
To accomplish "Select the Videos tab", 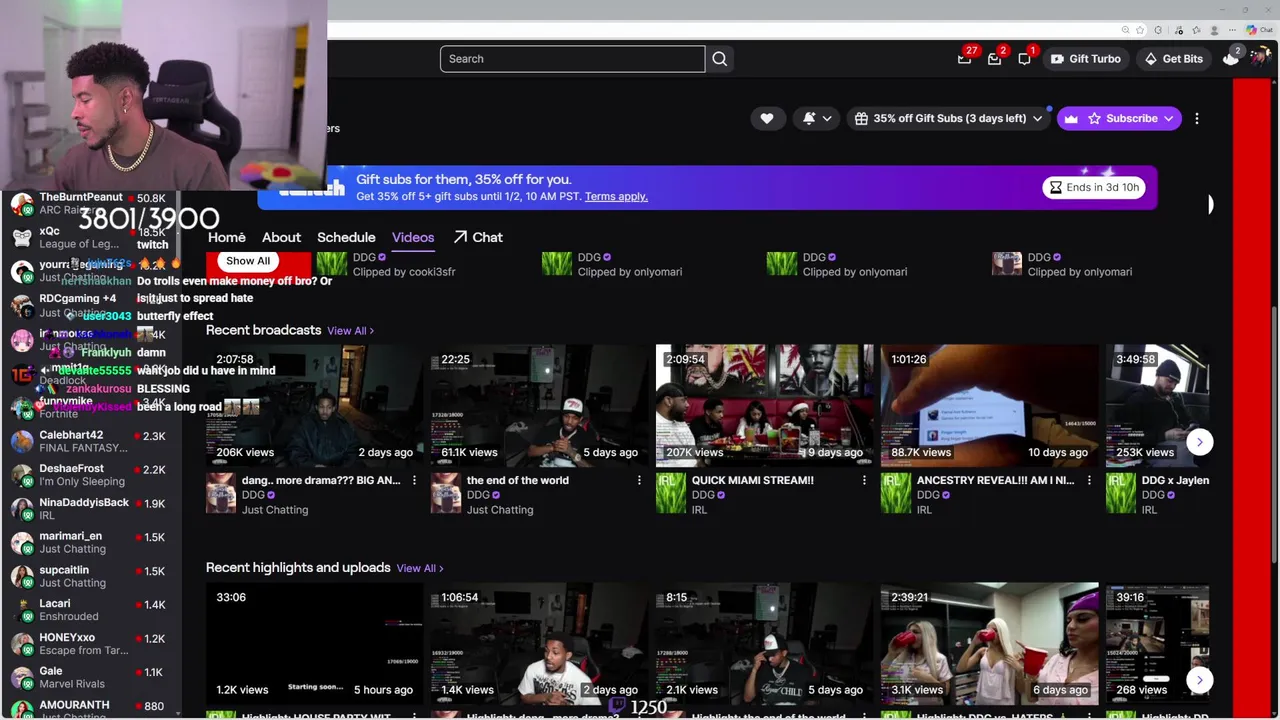I will pyautogui.click(x=413, y=237).
